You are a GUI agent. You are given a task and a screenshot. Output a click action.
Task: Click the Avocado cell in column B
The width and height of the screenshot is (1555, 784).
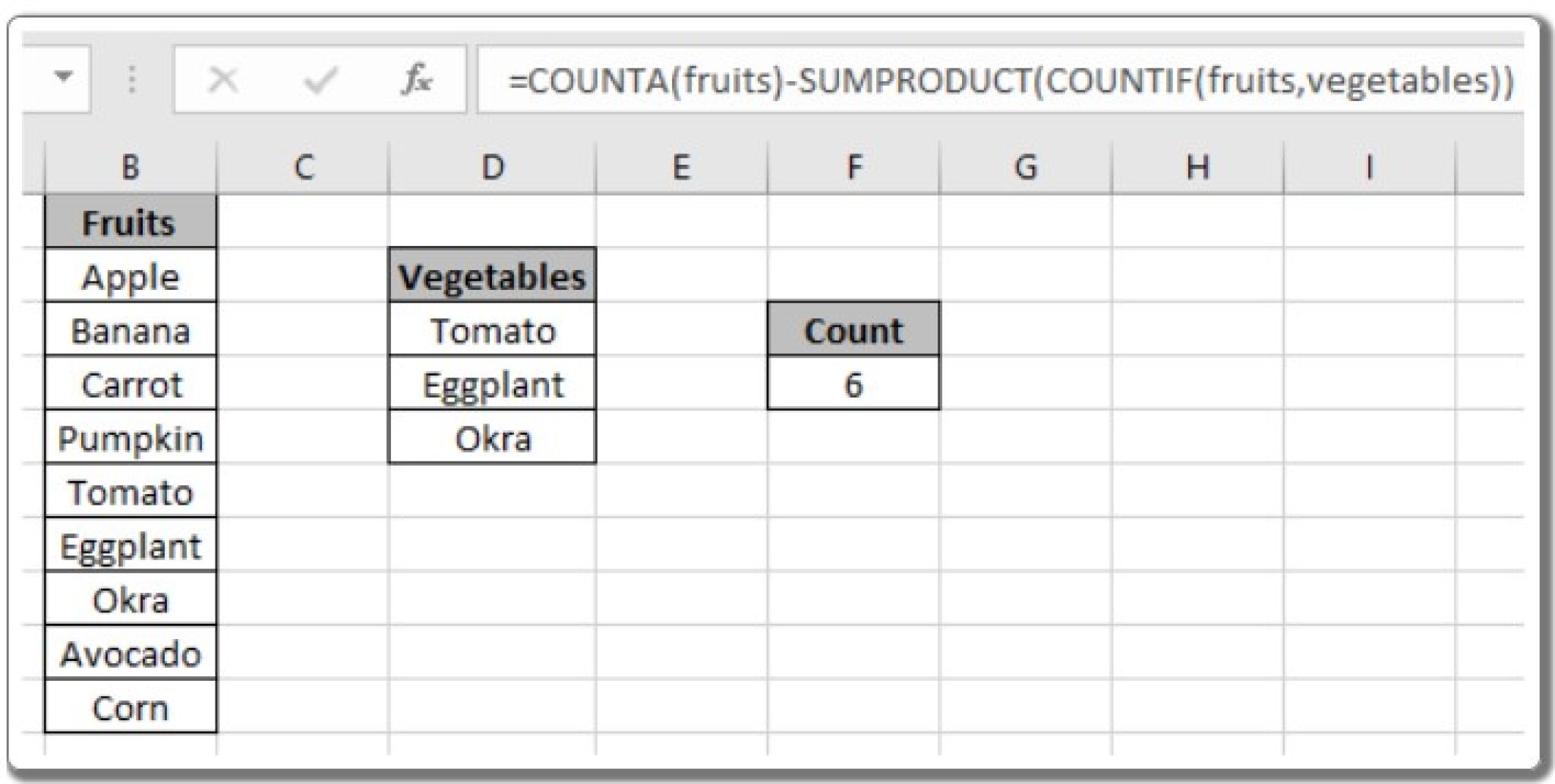(x=131, y=653)
